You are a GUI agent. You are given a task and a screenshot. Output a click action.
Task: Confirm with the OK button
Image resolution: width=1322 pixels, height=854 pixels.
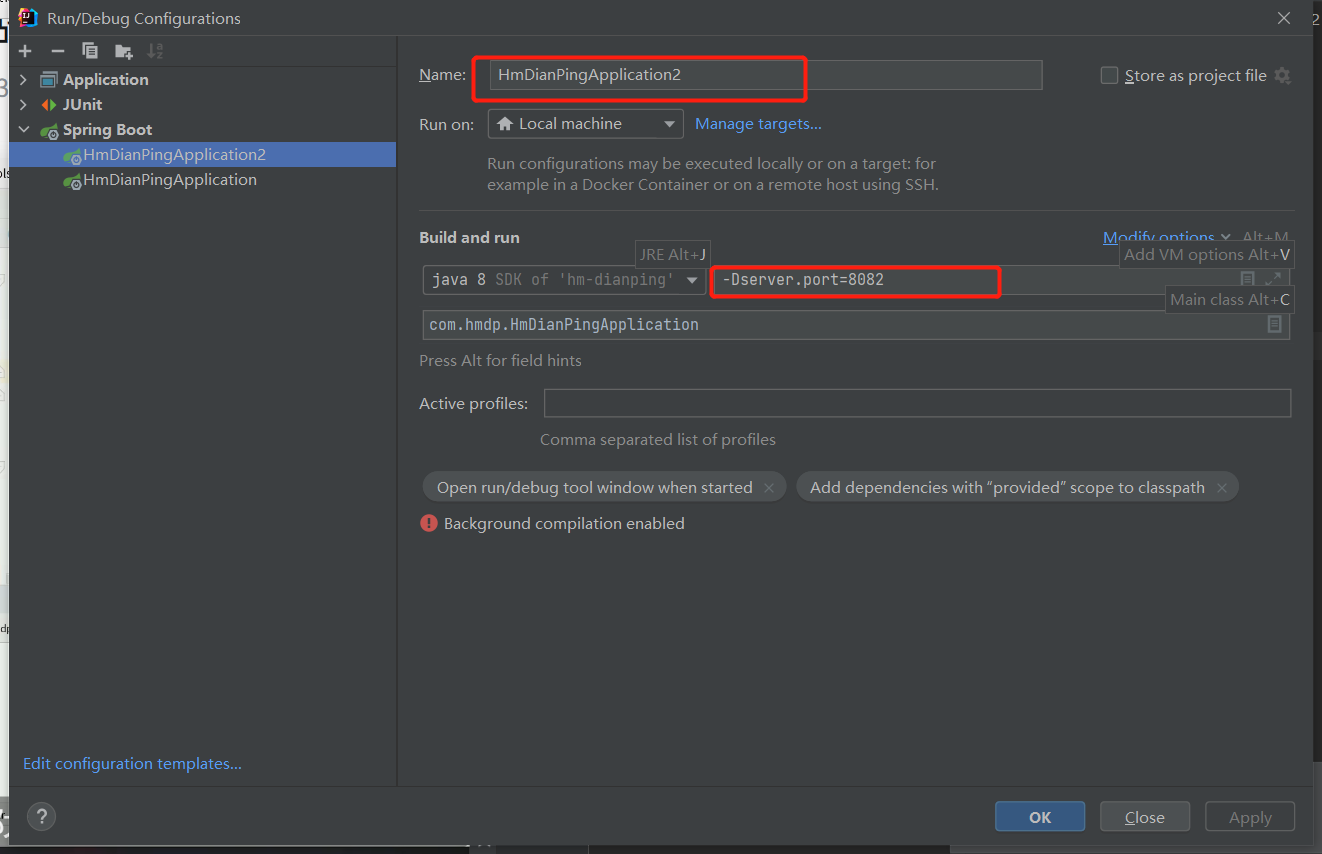click(x=1040, y=817)
